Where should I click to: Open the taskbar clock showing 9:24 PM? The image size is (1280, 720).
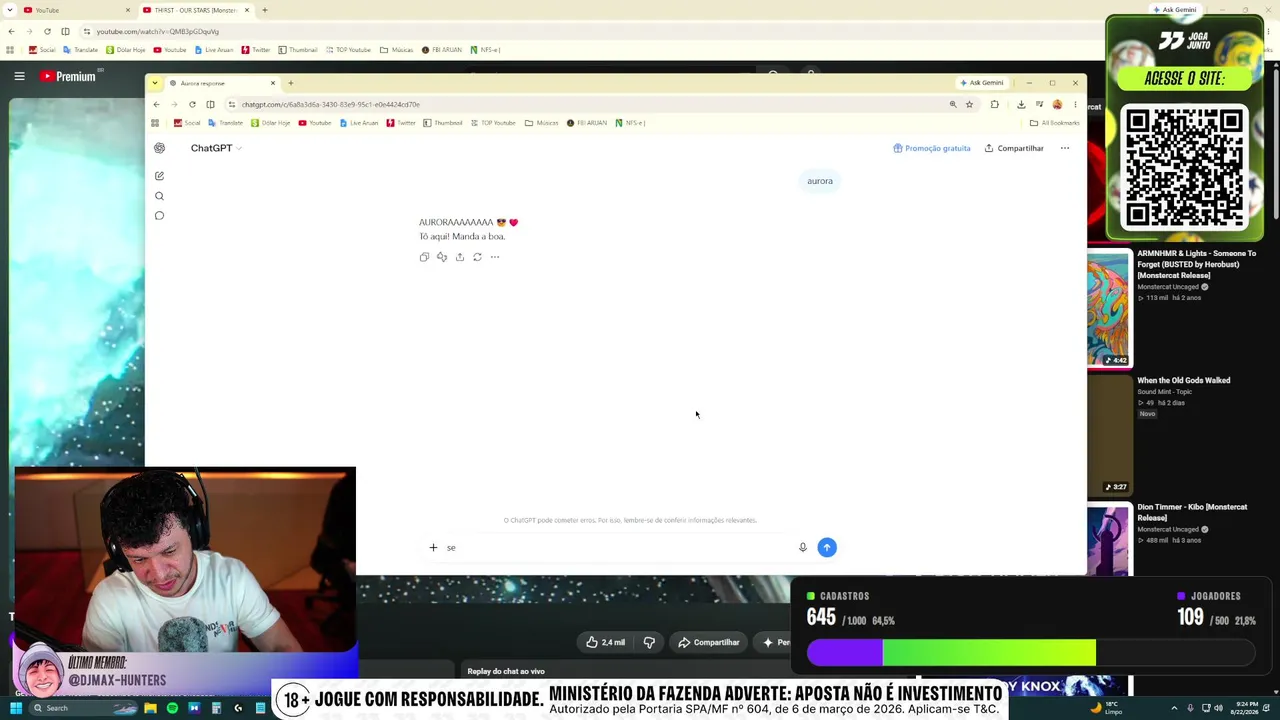click(x=1246, y=708)
